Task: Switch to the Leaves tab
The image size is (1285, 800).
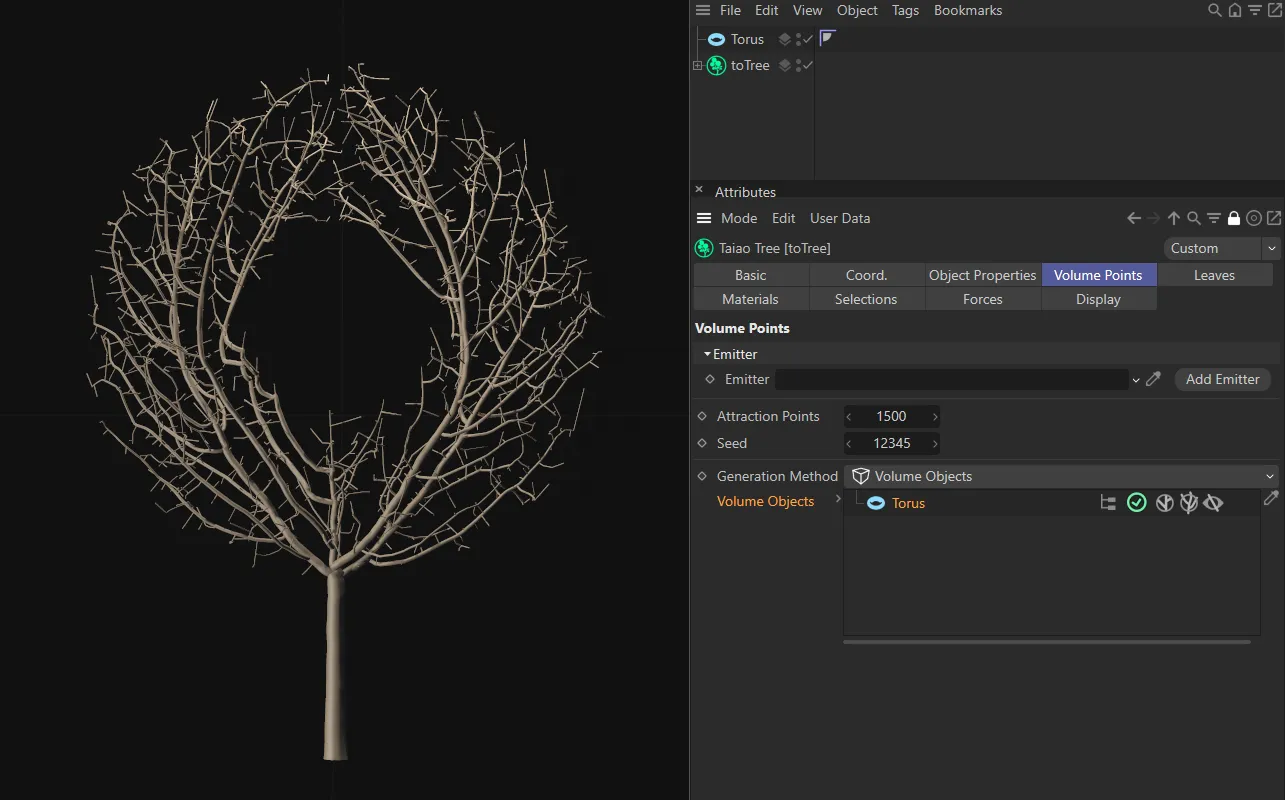Action: point(1214,275)
